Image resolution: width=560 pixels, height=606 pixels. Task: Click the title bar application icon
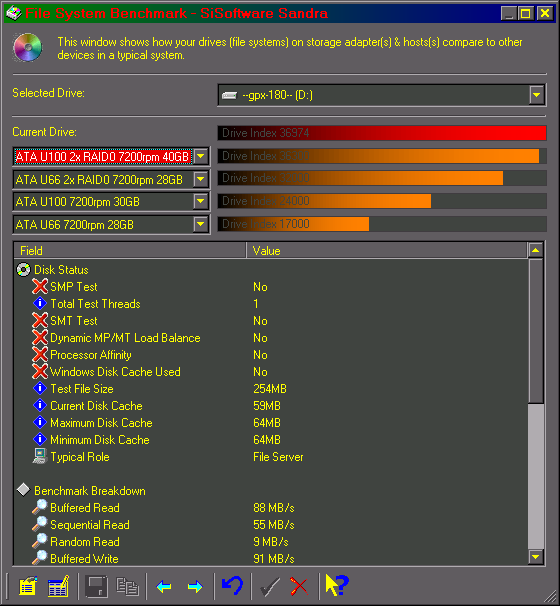[x=14, y=13]
